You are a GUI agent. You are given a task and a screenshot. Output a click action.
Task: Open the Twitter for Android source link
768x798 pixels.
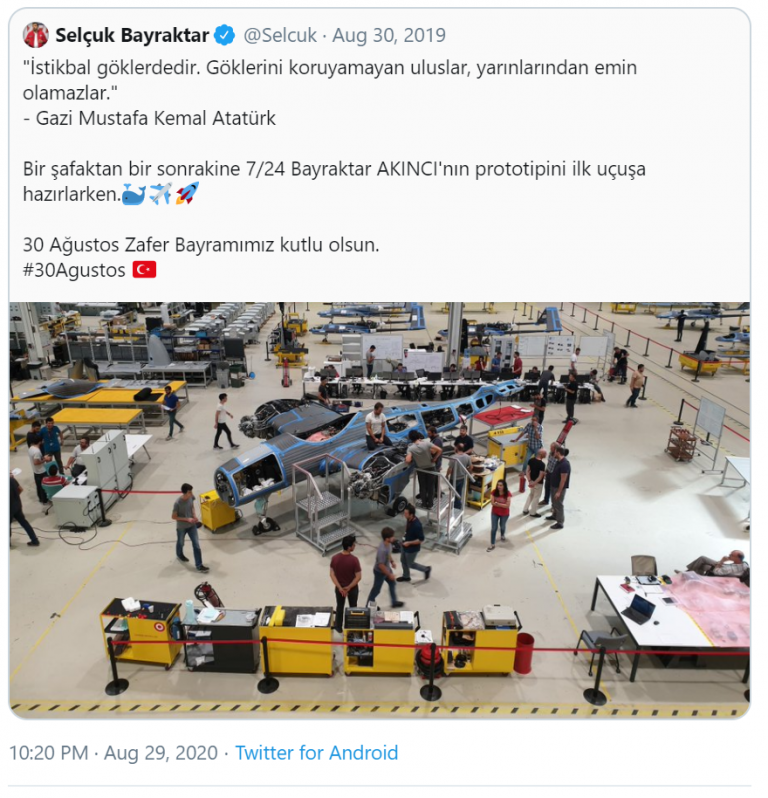click(x=317, y=753)
